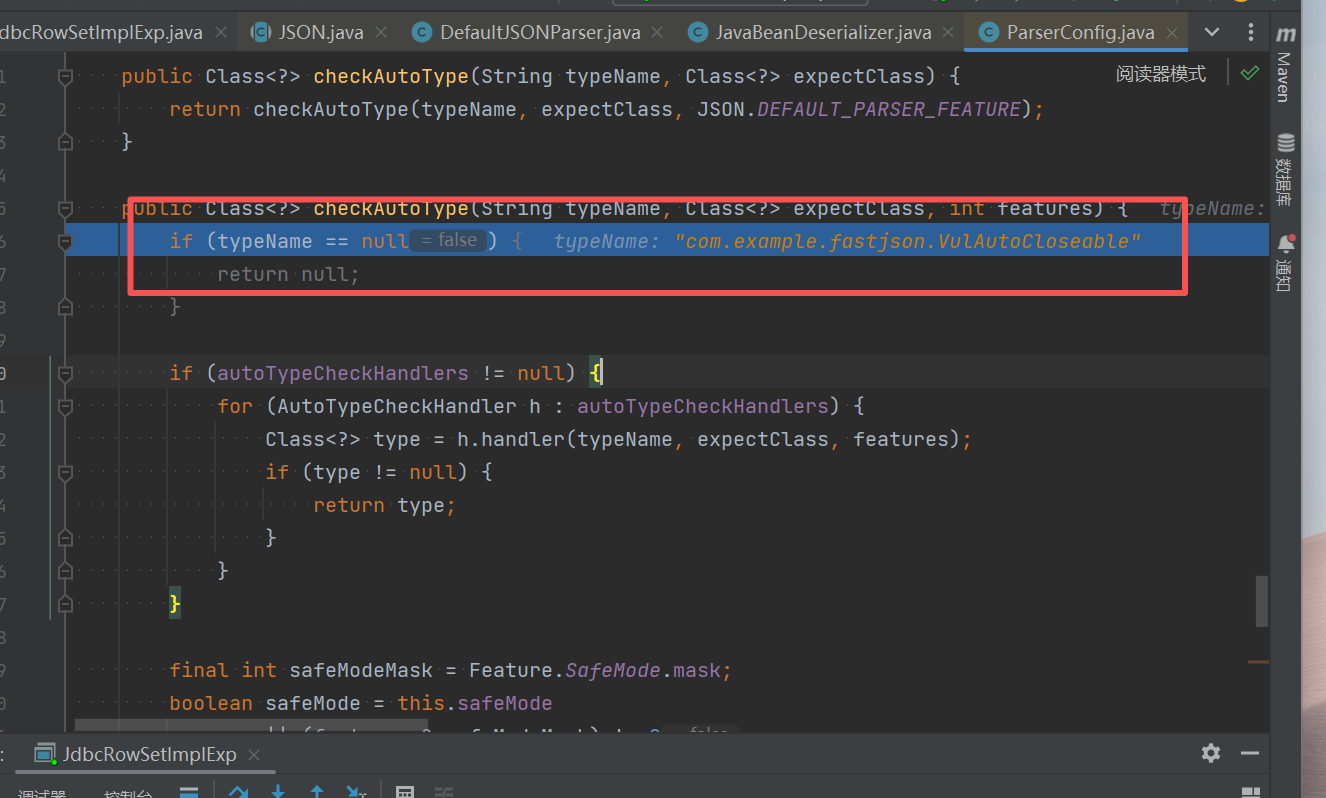
Task: Switch to the JavaBeanDeserializer.java tab
Action: tap(823, 33)
